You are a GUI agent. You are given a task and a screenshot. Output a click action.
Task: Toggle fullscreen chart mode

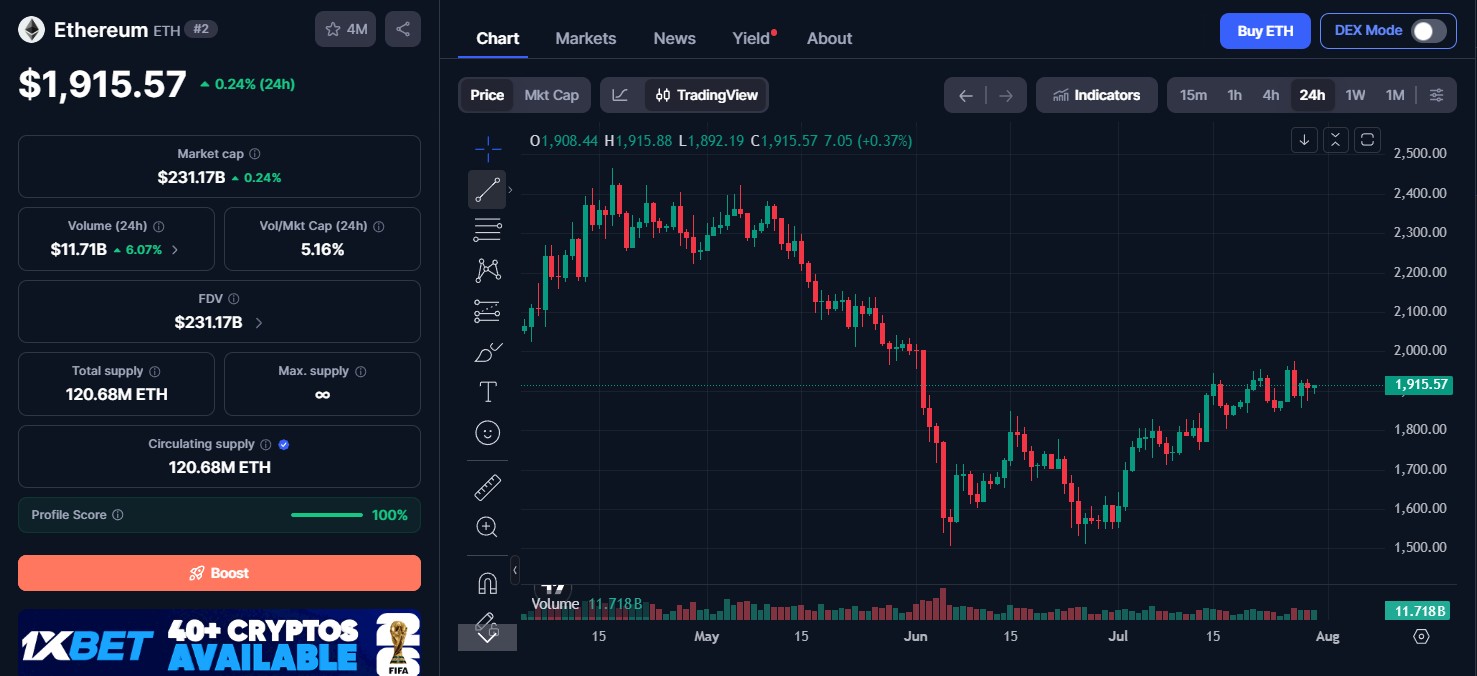point(1367,140)
